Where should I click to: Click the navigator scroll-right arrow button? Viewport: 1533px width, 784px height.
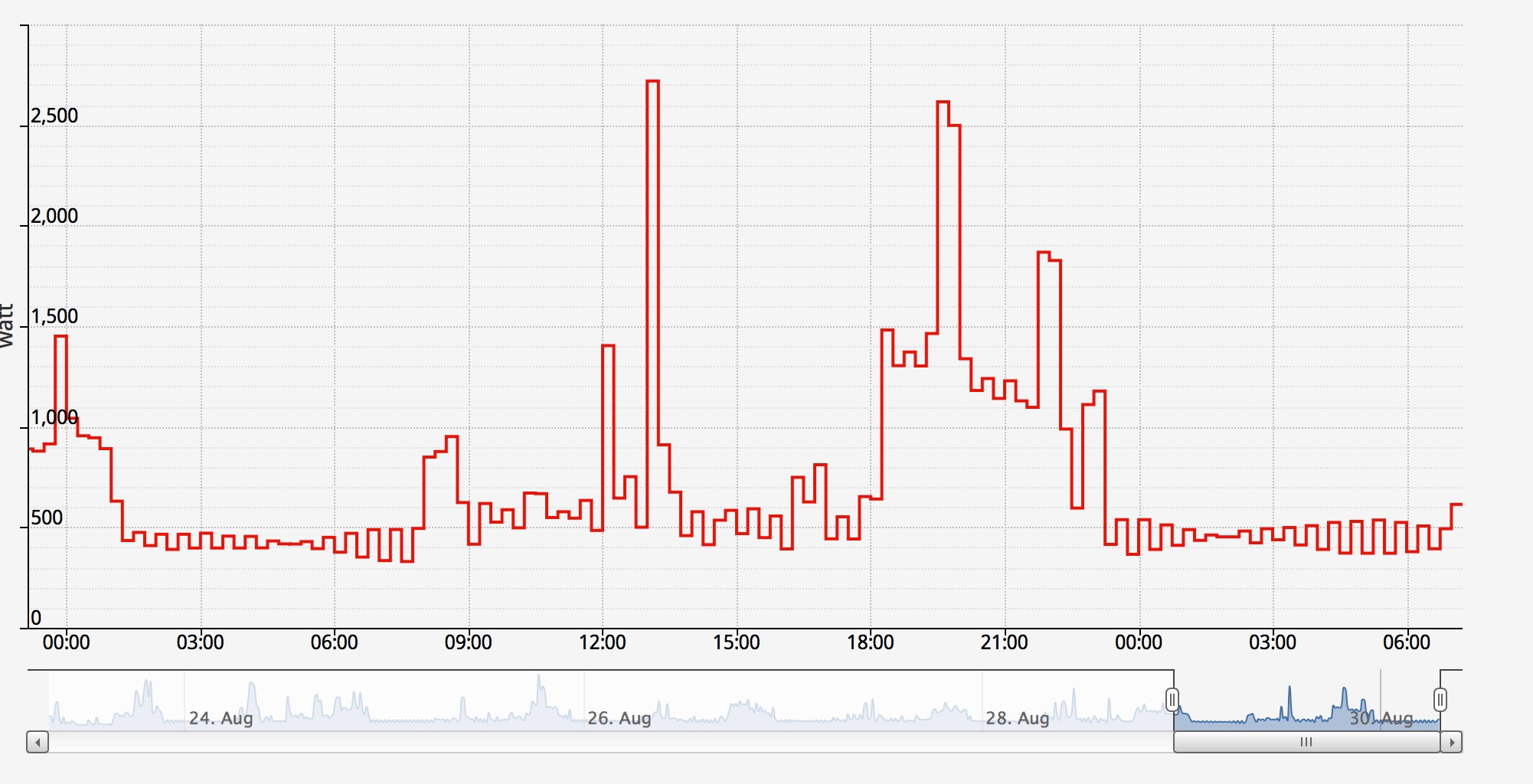[1451, 742]
